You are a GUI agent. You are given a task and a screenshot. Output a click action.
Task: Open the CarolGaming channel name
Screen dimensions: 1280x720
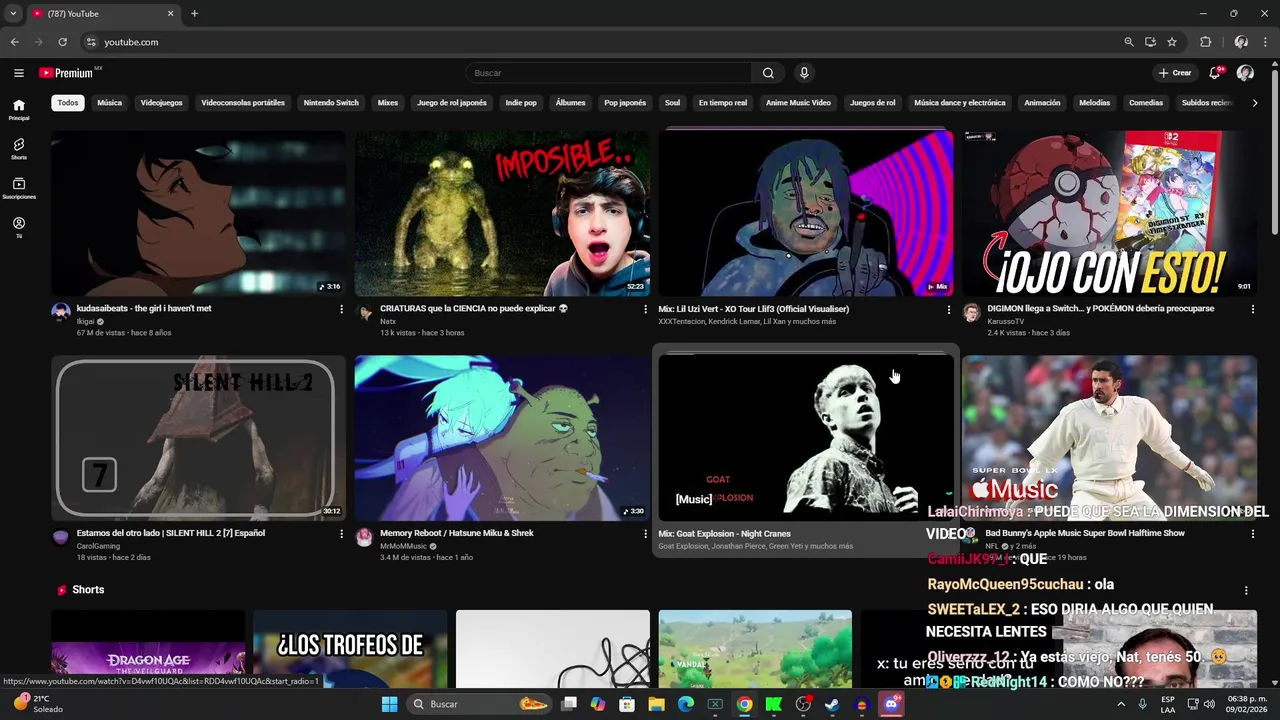pyautogui.click(x=98, y=546)
